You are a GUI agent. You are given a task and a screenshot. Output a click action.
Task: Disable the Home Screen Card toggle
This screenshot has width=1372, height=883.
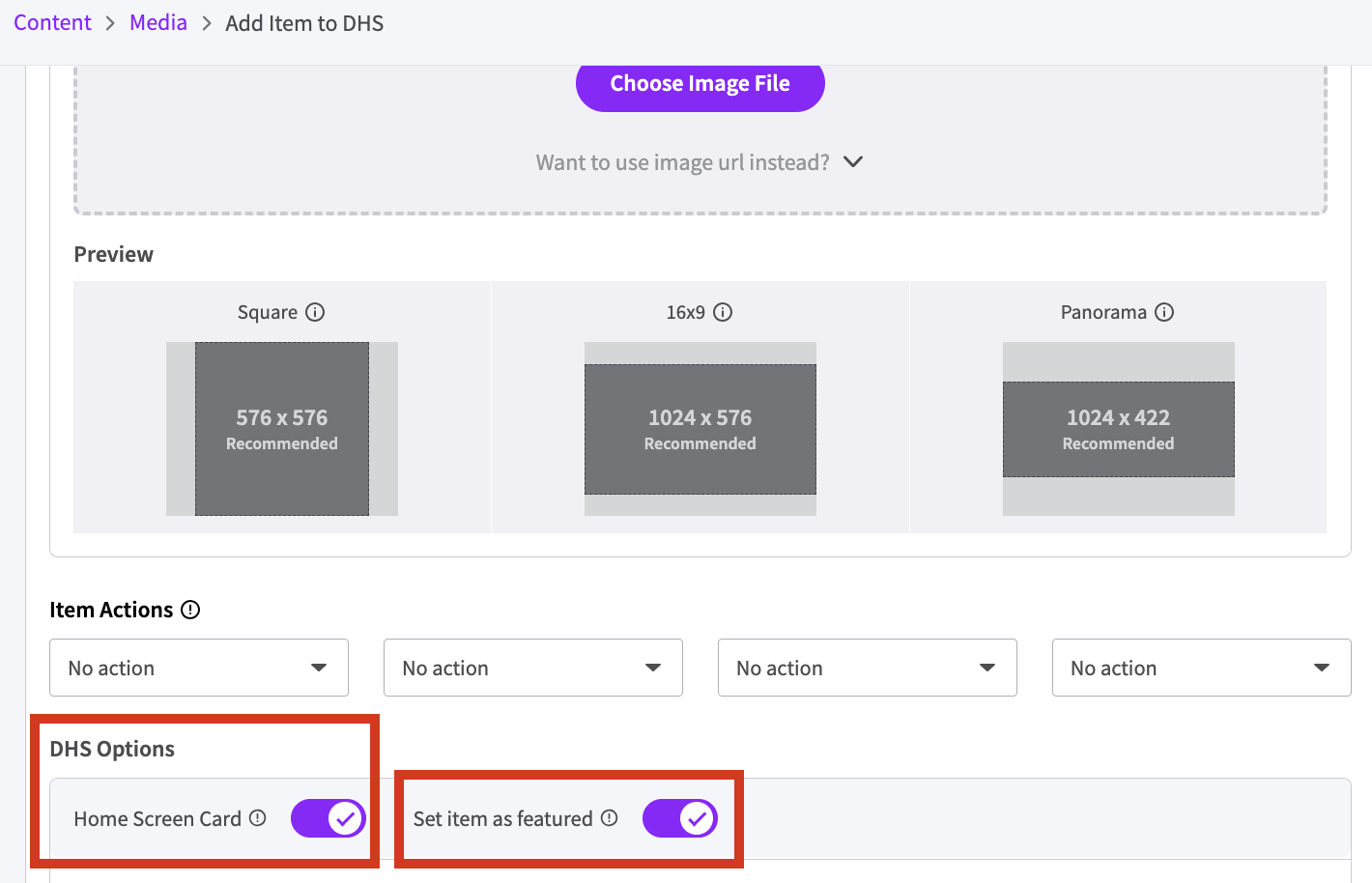click(329, 818)
